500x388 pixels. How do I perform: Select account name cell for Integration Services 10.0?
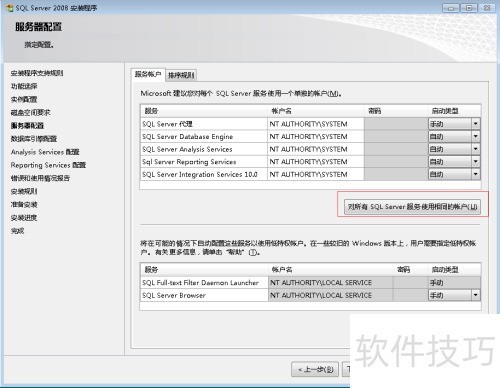pyautogui.click(x=315, y=174)
